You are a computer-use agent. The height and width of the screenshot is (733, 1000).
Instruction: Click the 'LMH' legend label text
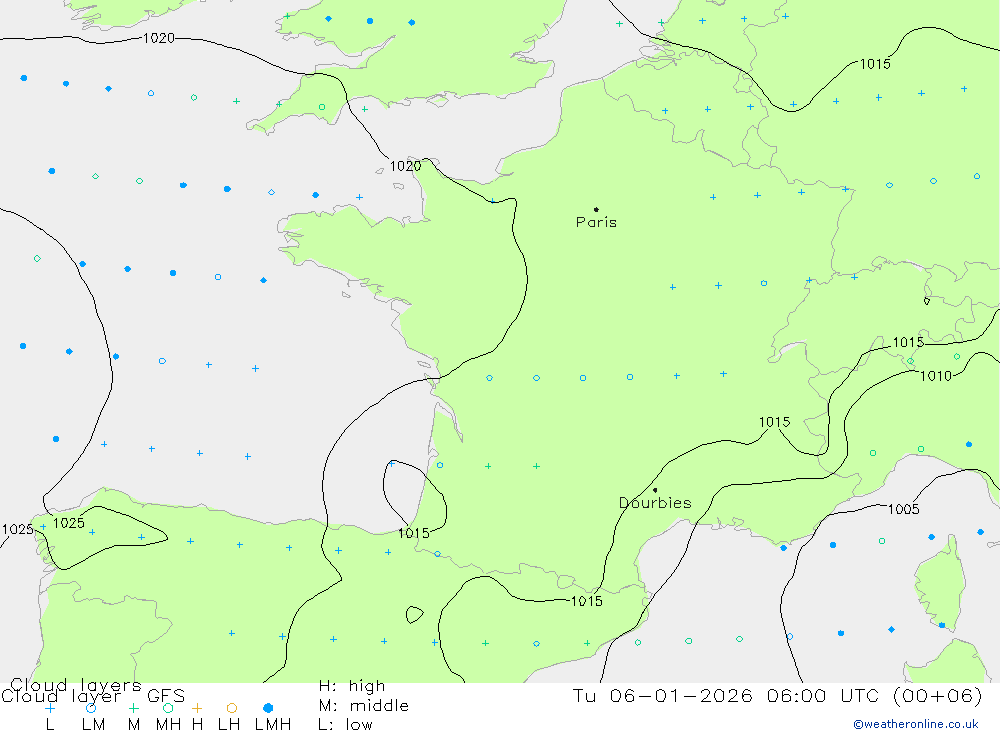click(273, 725)
